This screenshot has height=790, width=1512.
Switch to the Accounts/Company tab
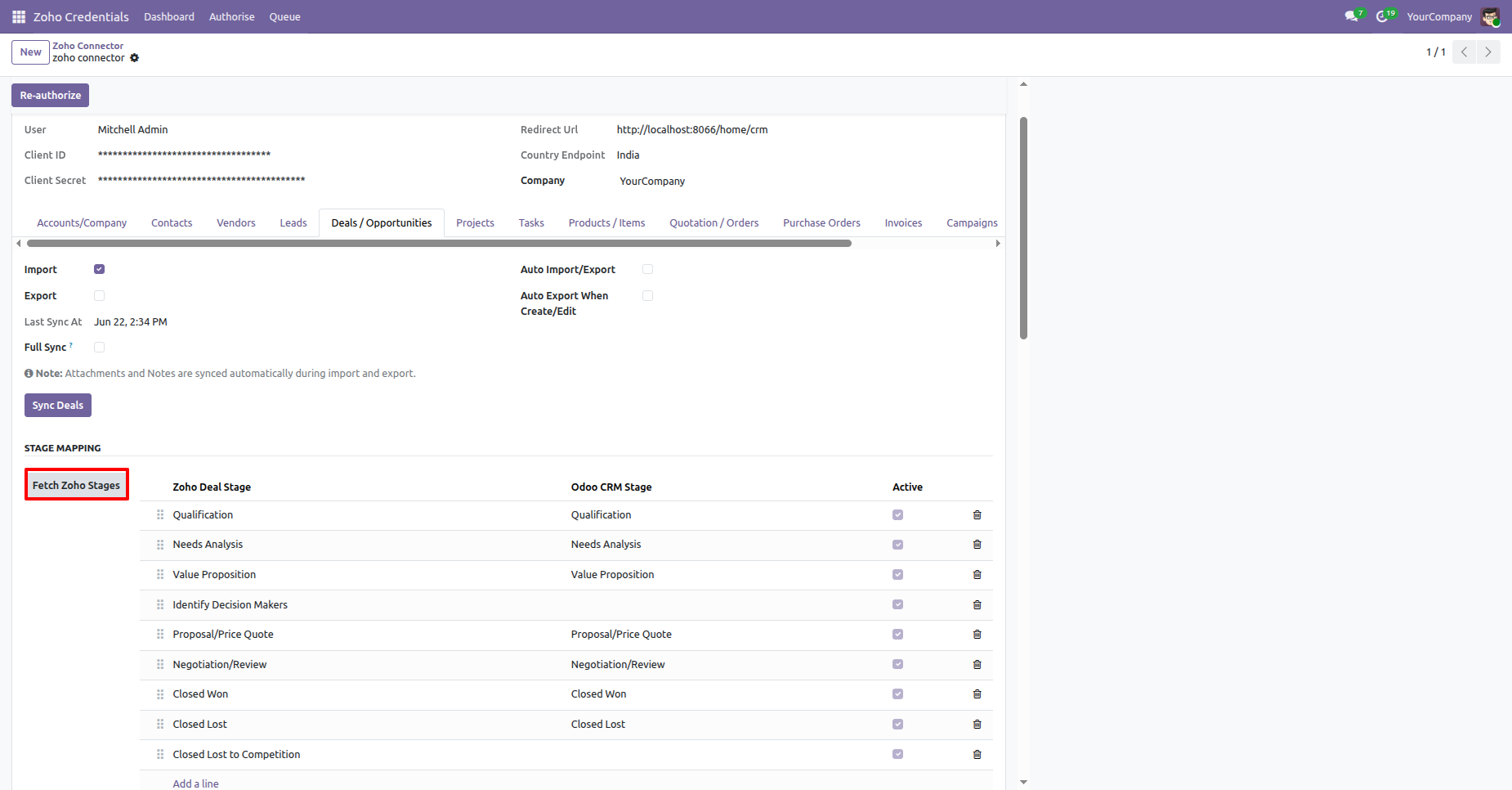pos(82,223)
